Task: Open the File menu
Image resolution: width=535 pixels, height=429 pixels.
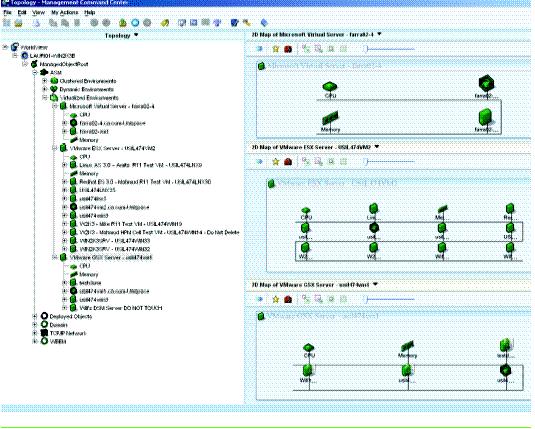Action: [8, 13]
